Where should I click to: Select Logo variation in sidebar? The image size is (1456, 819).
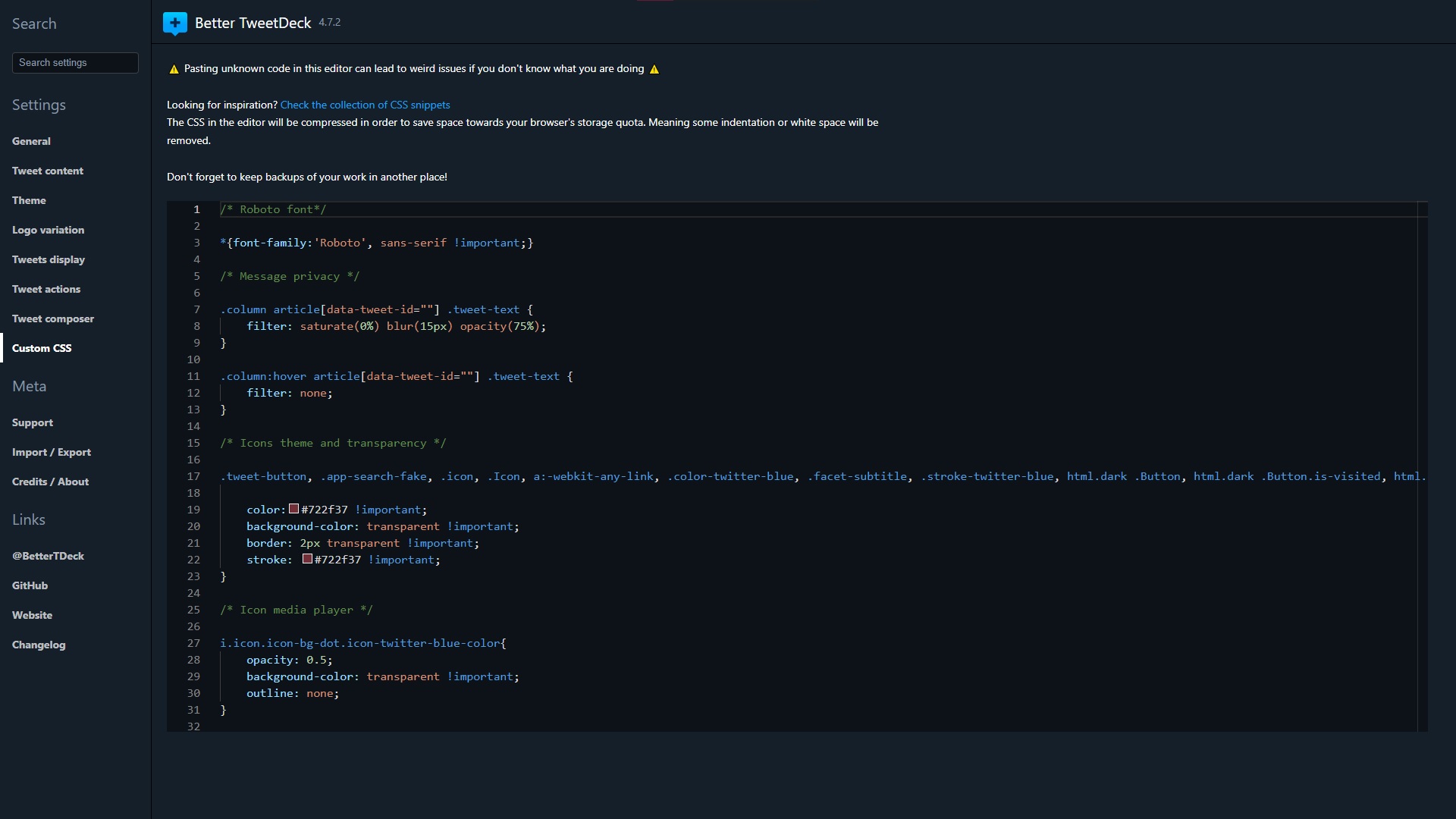coord(48,230)
